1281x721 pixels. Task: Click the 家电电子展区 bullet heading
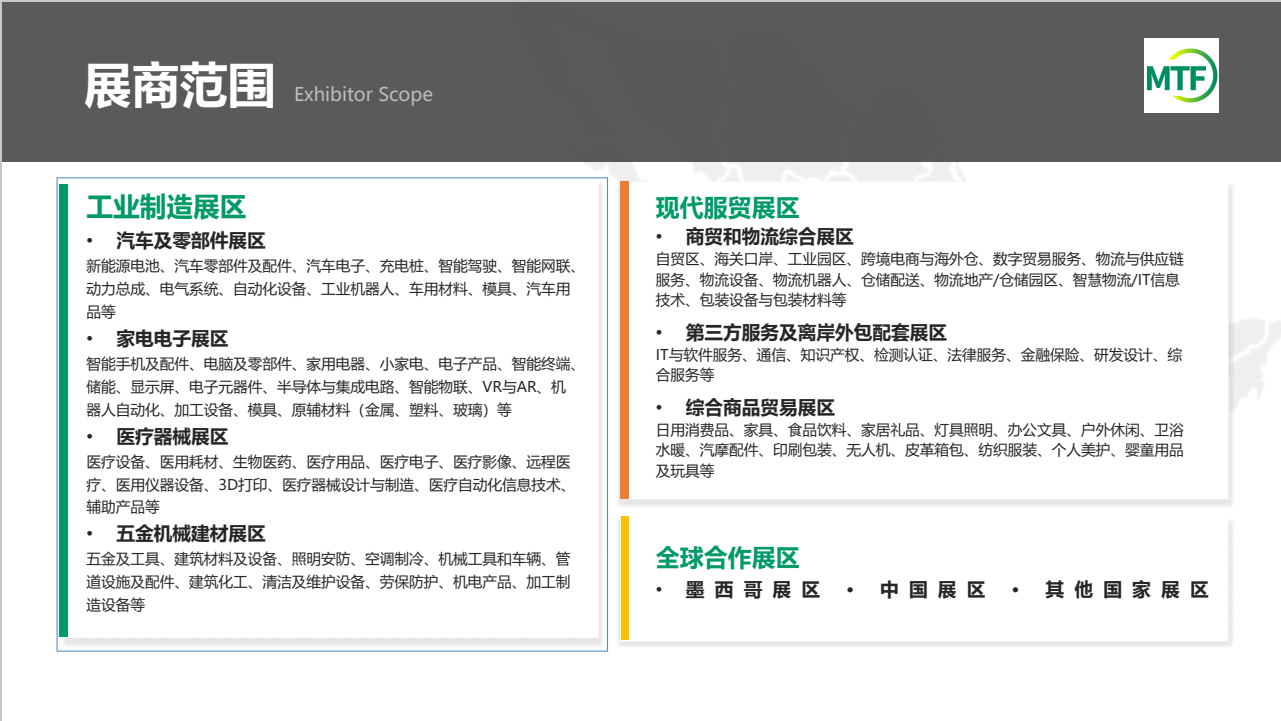tap(172, 339)
